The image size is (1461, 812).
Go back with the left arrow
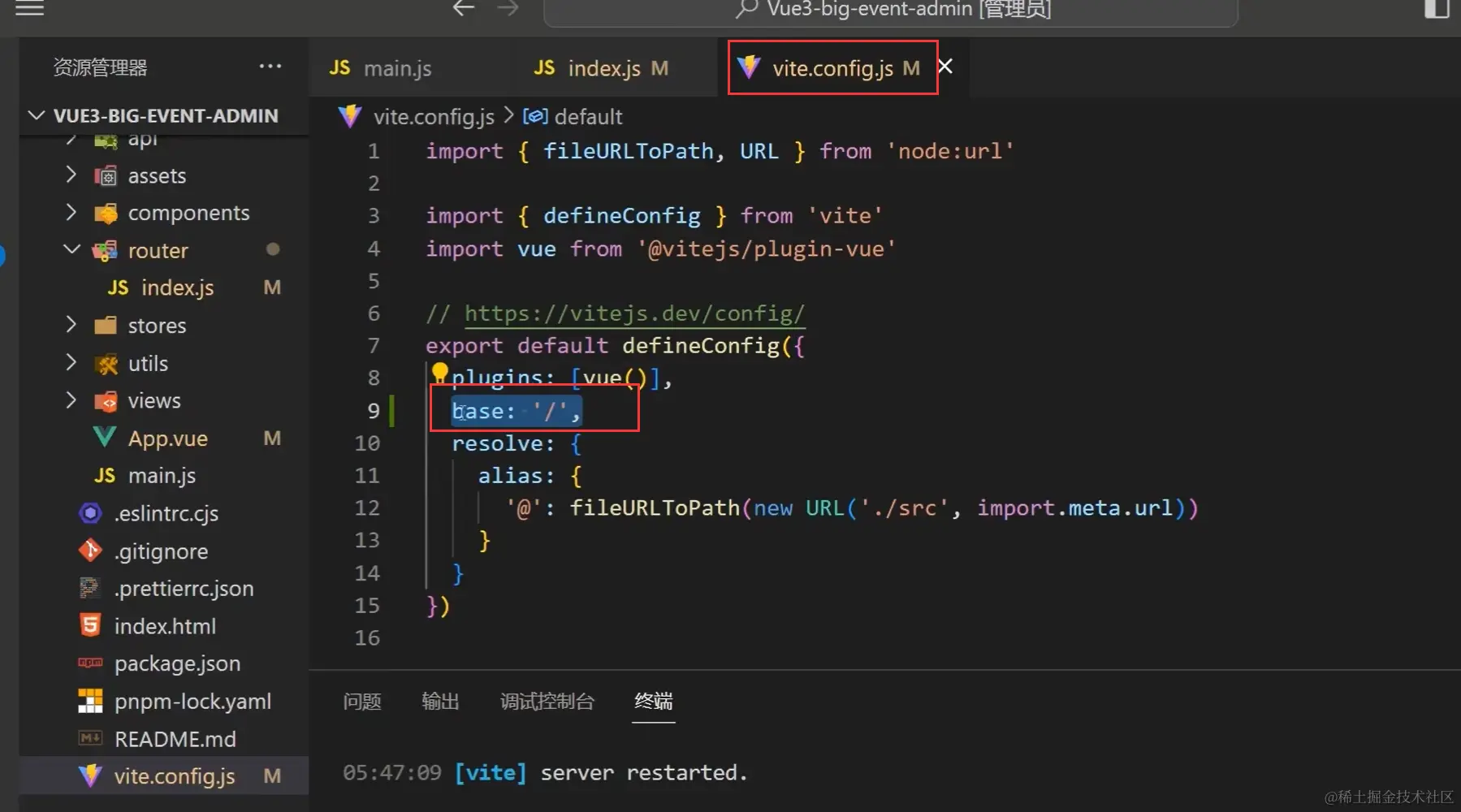click(x=464, y=8)
